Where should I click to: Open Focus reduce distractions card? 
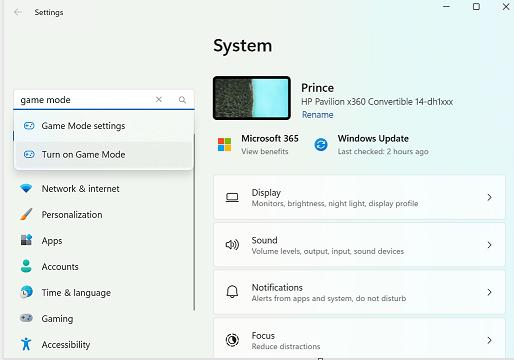(x=359, y=339)
